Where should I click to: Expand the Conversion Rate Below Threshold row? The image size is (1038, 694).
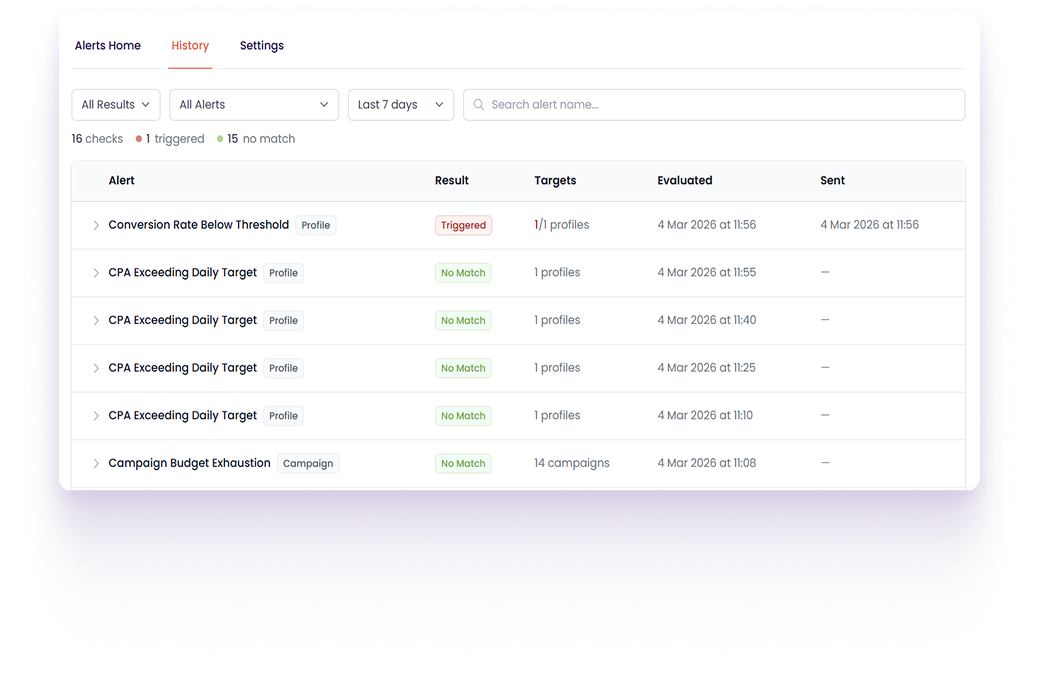point(96,226)
